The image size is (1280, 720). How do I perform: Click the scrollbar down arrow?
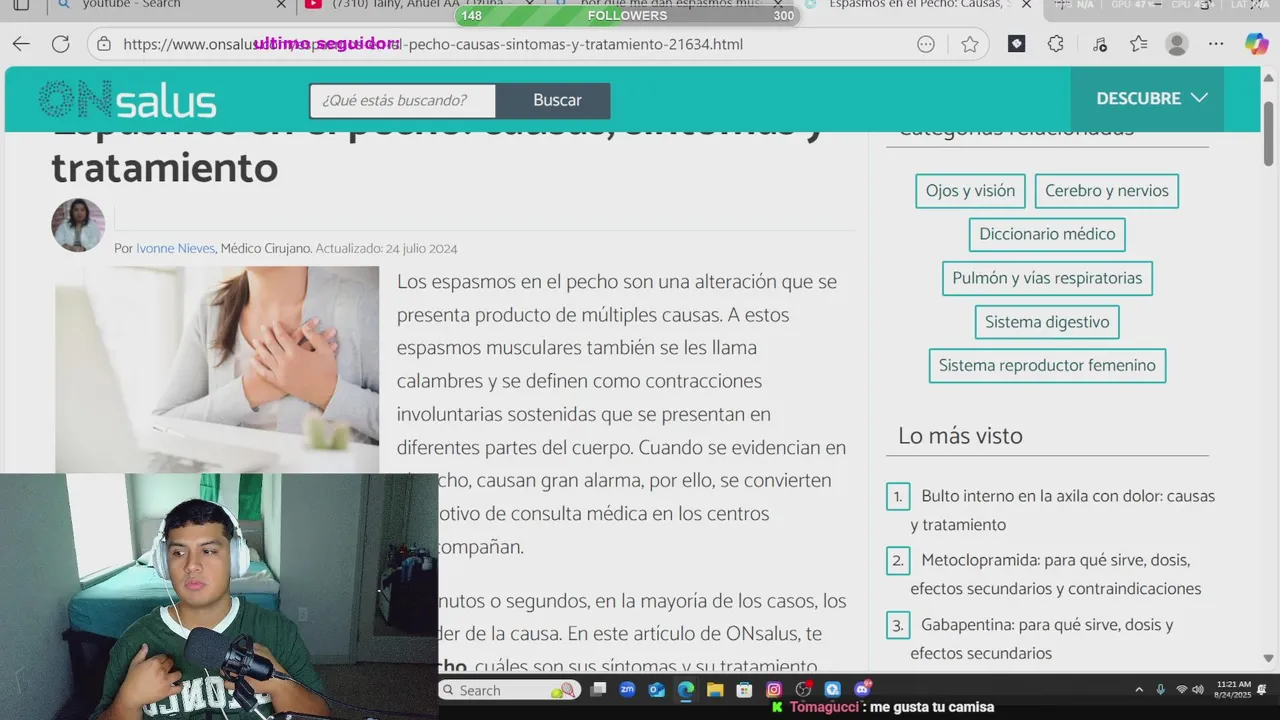tap(1268, 658)
